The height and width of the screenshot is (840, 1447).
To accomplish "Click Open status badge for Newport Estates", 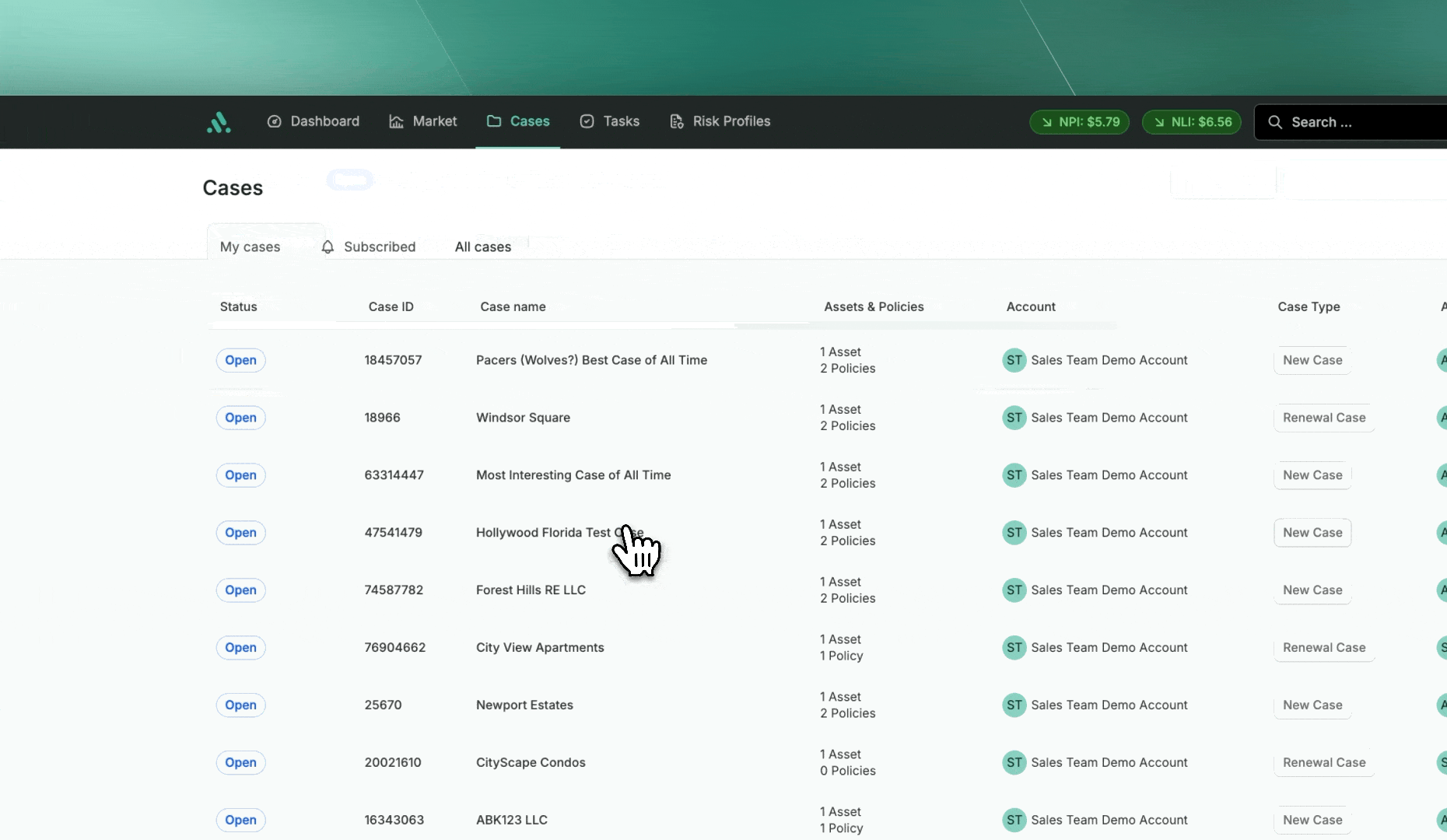I will tap(240, 705).
